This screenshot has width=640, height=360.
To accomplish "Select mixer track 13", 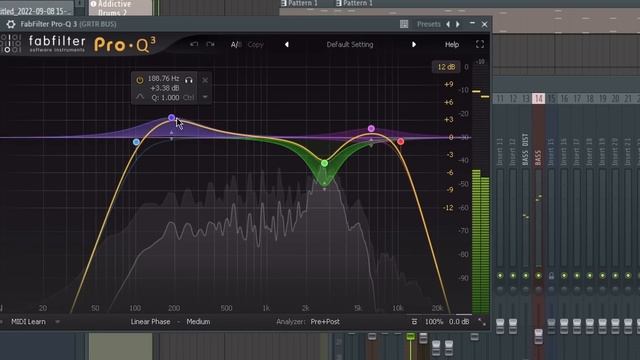I will tap(526, 98).
